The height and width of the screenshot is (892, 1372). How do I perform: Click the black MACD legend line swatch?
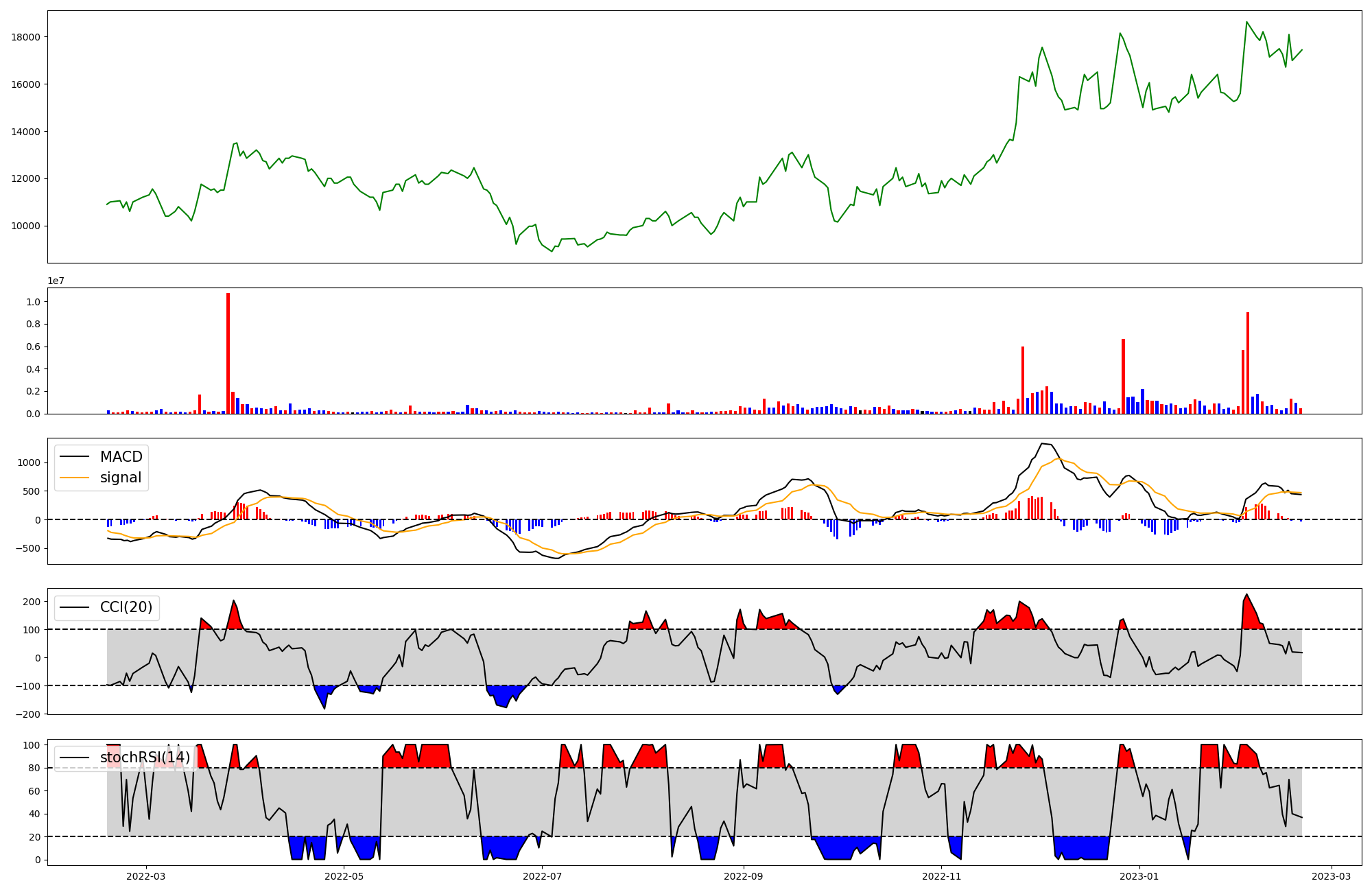pyautogui.click(x=75, y=457)
